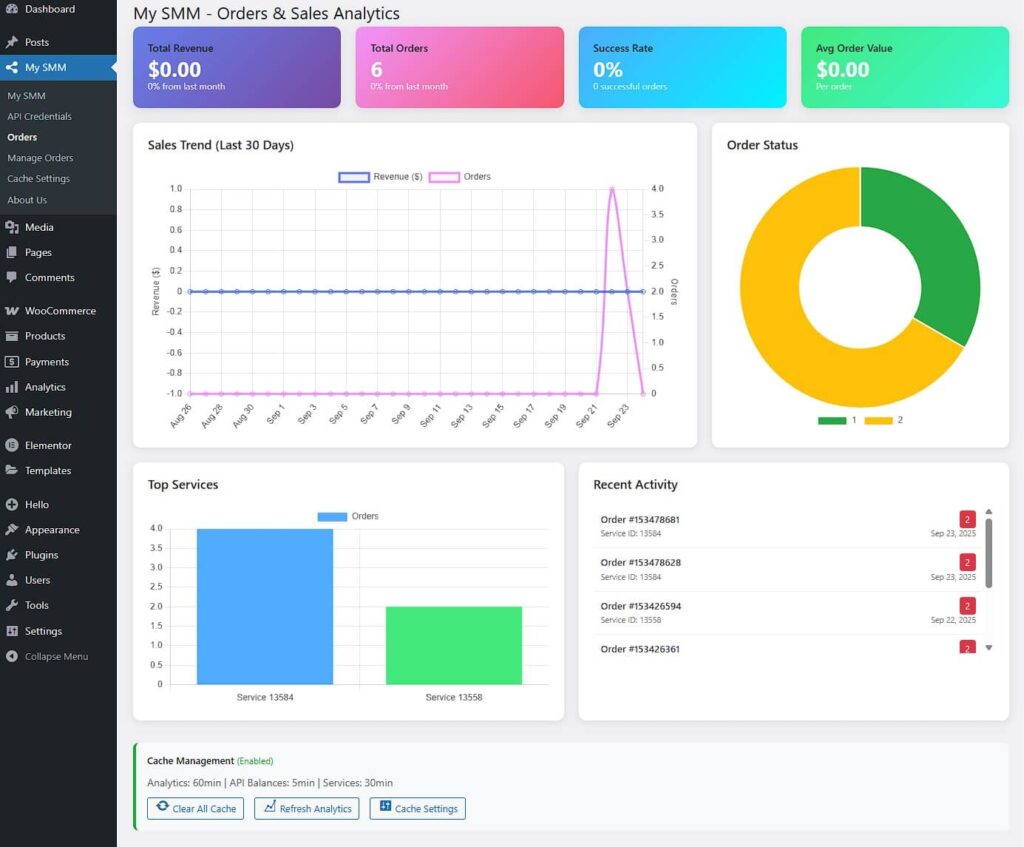Click the Analytics bar chart icon

click(x=12, y=387)
